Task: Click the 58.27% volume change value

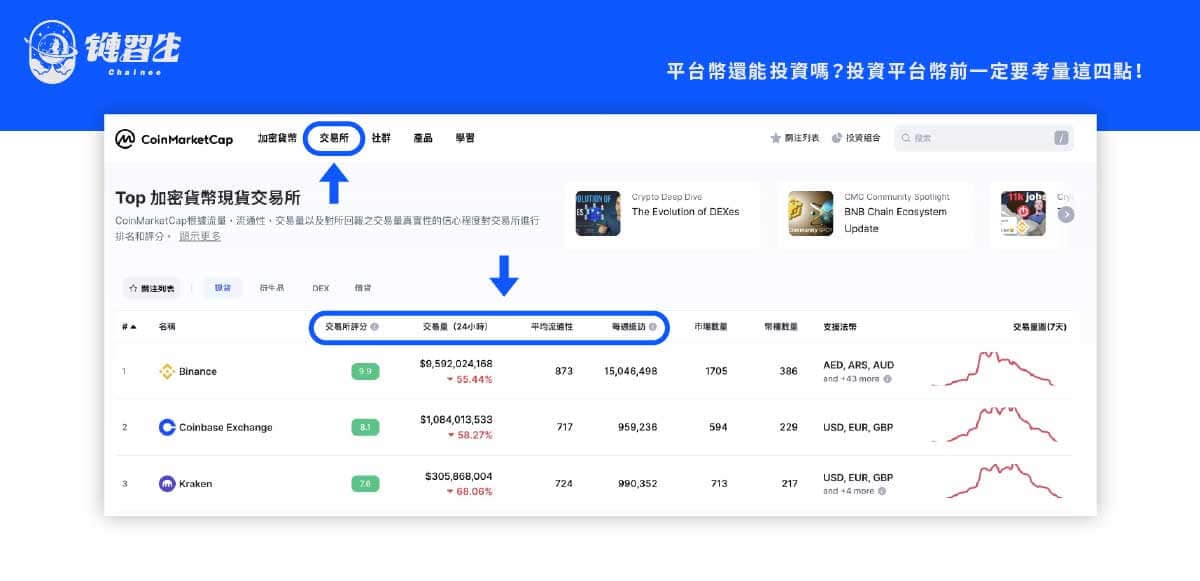Action: (474, 436)
